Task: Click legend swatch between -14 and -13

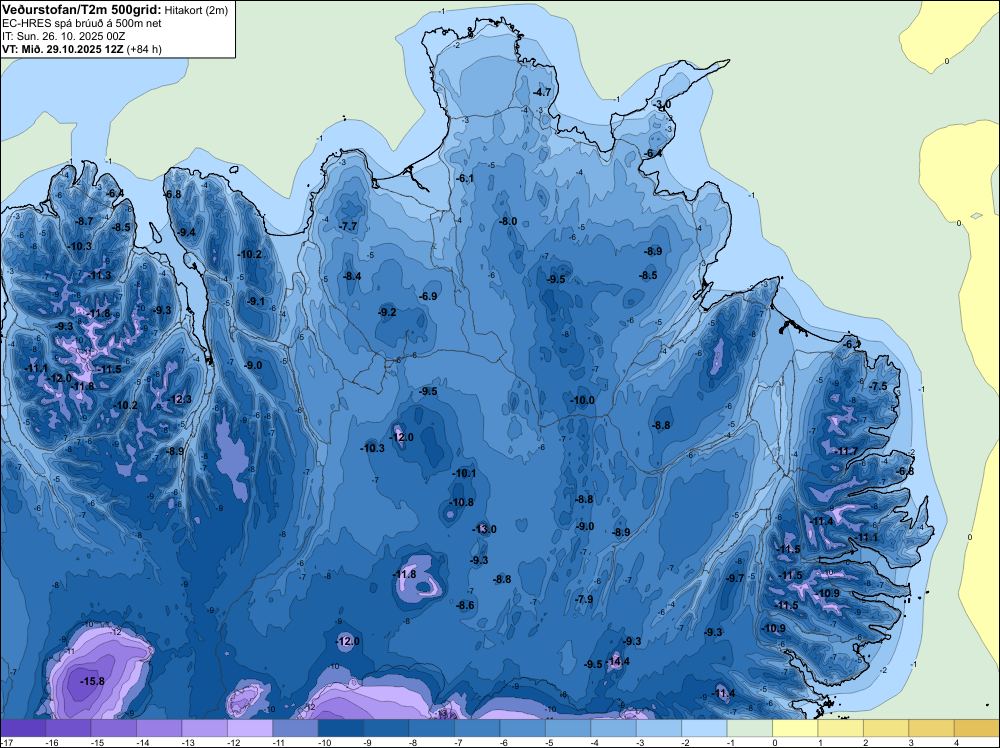Action: 159,728
